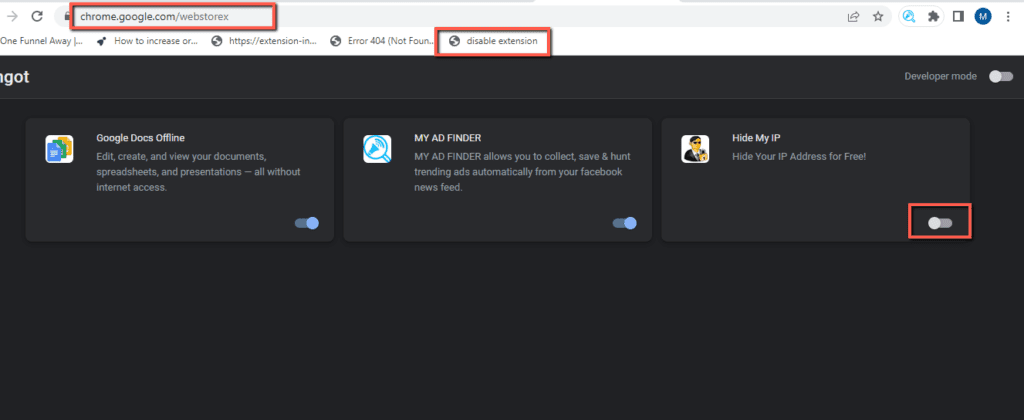Disable the MY AD FINDER extension toggle
Image resolution: width=1024 pixels, height=420 pixels.
click(624, 223)
